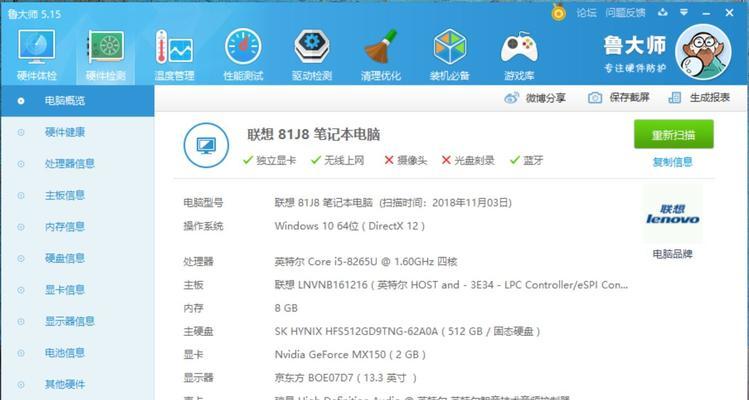Screen dimensions: 749x400
Task: Select 电脑概览 in sidebar
Action: [77, 101]
